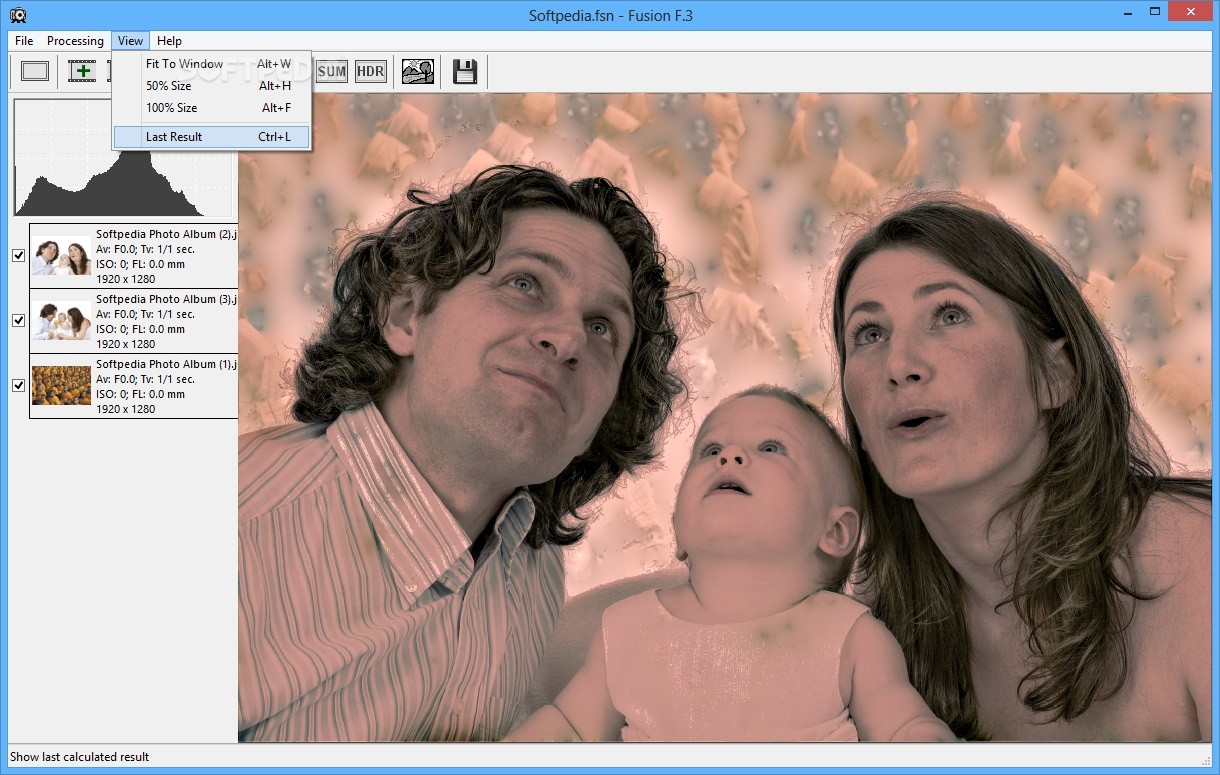Select the Photo Album (1) crowd thumbnail
The height and width of the screenshot is (775, 1220).
pyautogui.click(x=61, y=385)
